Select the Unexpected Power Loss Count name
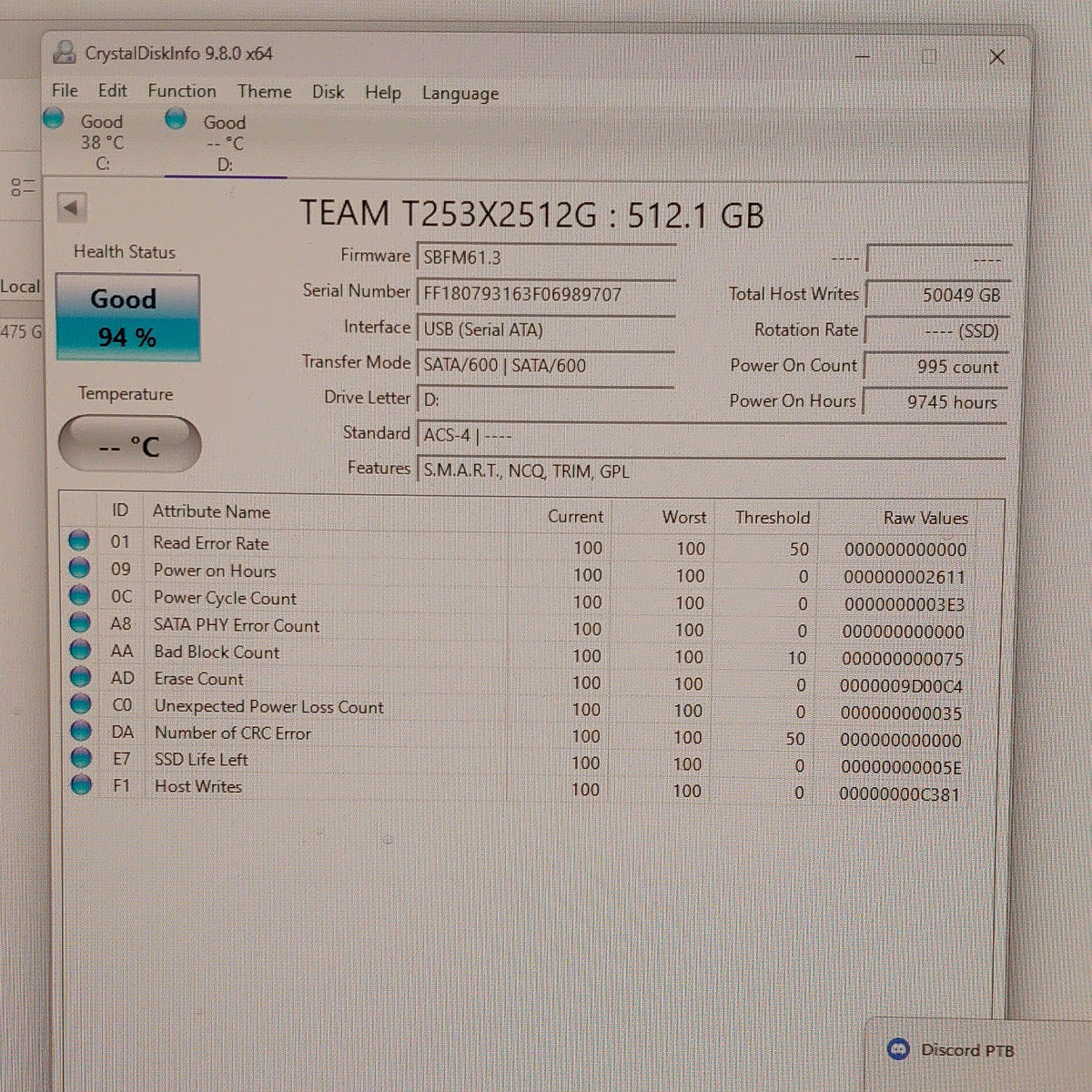Viewport: 1092px width, 1092px height. [x=269, y=706]
